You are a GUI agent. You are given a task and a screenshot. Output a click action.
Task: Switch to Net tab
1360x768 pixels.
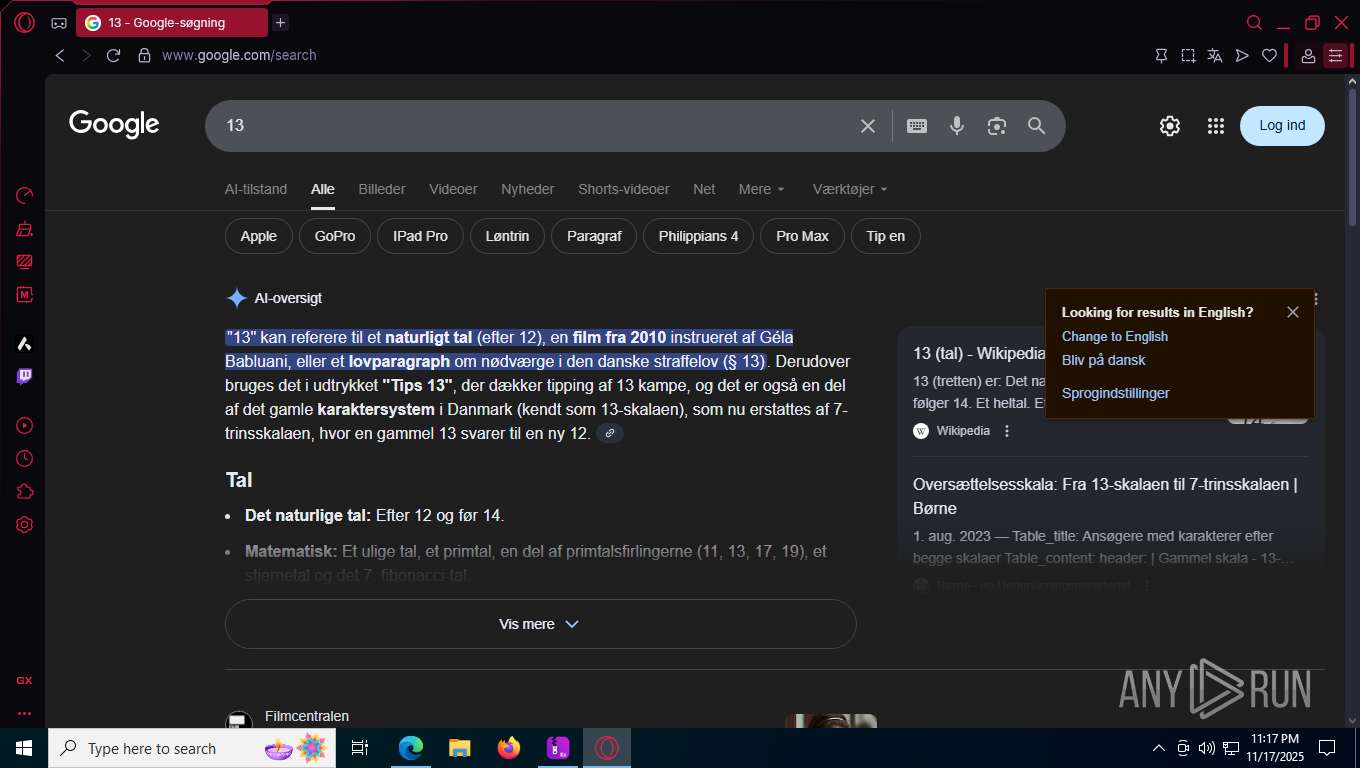704,189
